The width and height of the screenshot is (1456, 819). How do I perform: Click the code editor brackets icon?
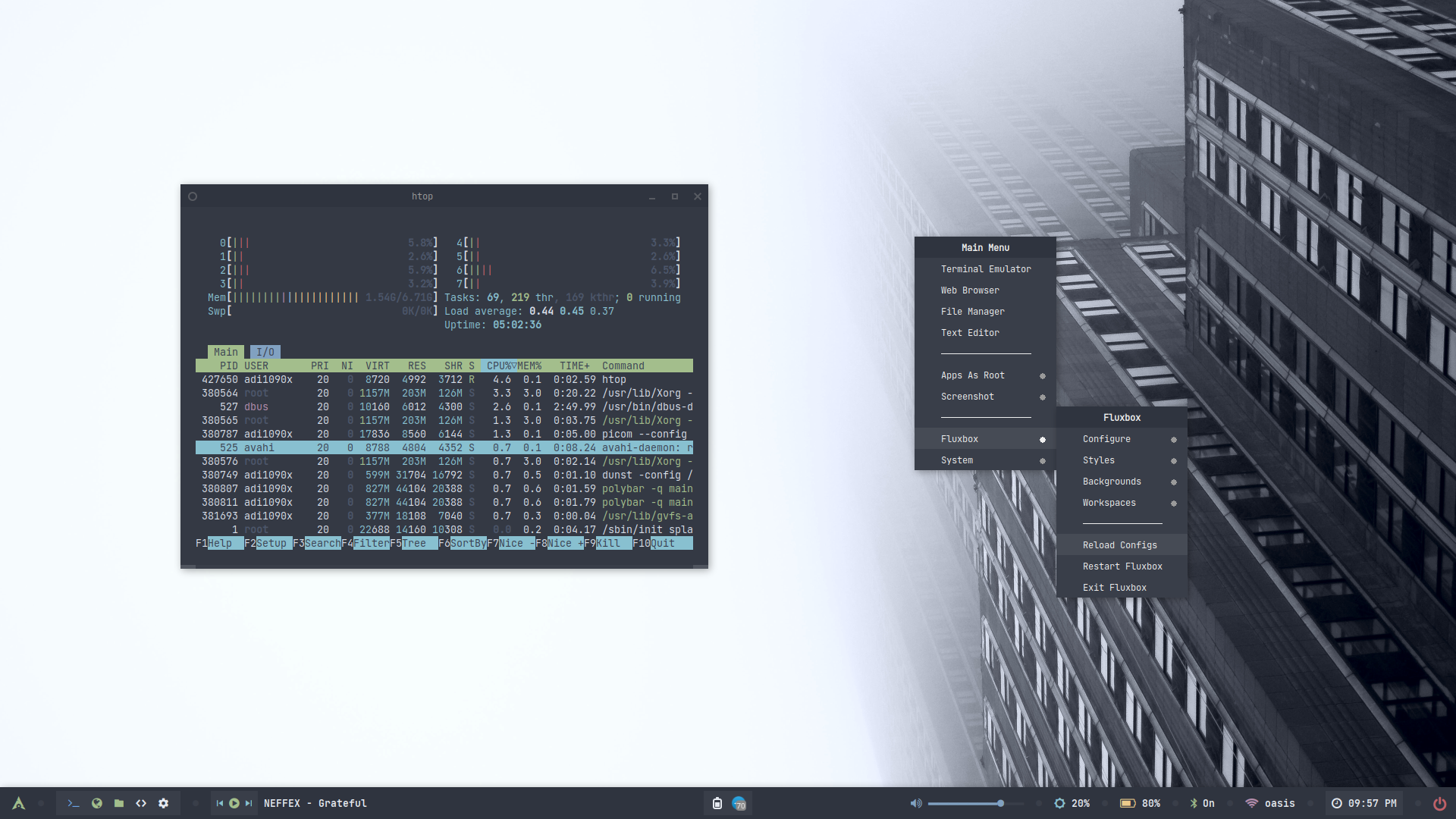[141, 803]
